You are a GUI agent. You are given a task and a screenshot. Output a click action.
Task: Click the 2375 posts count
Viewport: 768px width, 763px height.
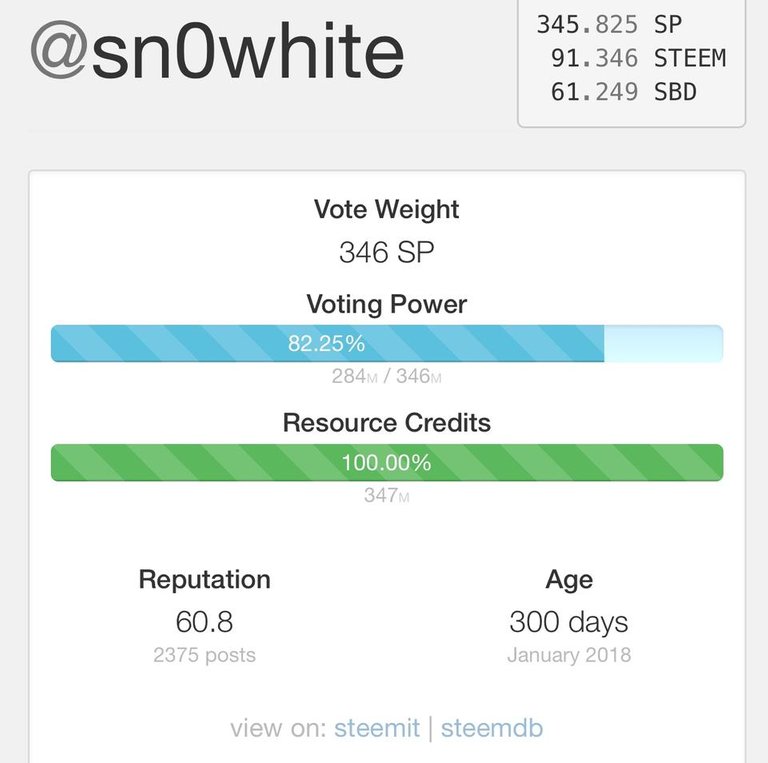point(204,656)
